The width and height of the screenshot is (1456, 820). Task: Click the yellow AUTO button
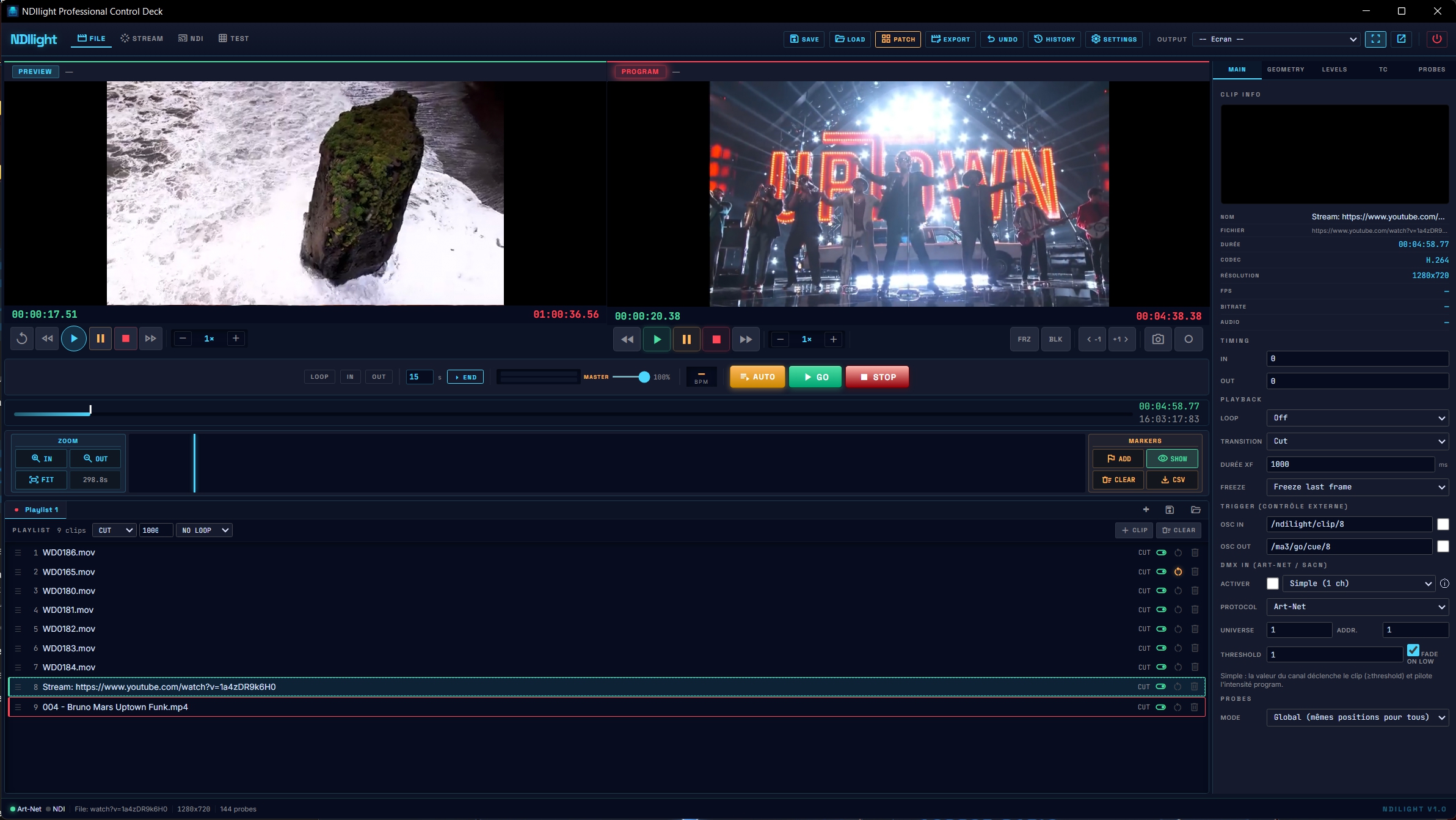tap(757, 377)
